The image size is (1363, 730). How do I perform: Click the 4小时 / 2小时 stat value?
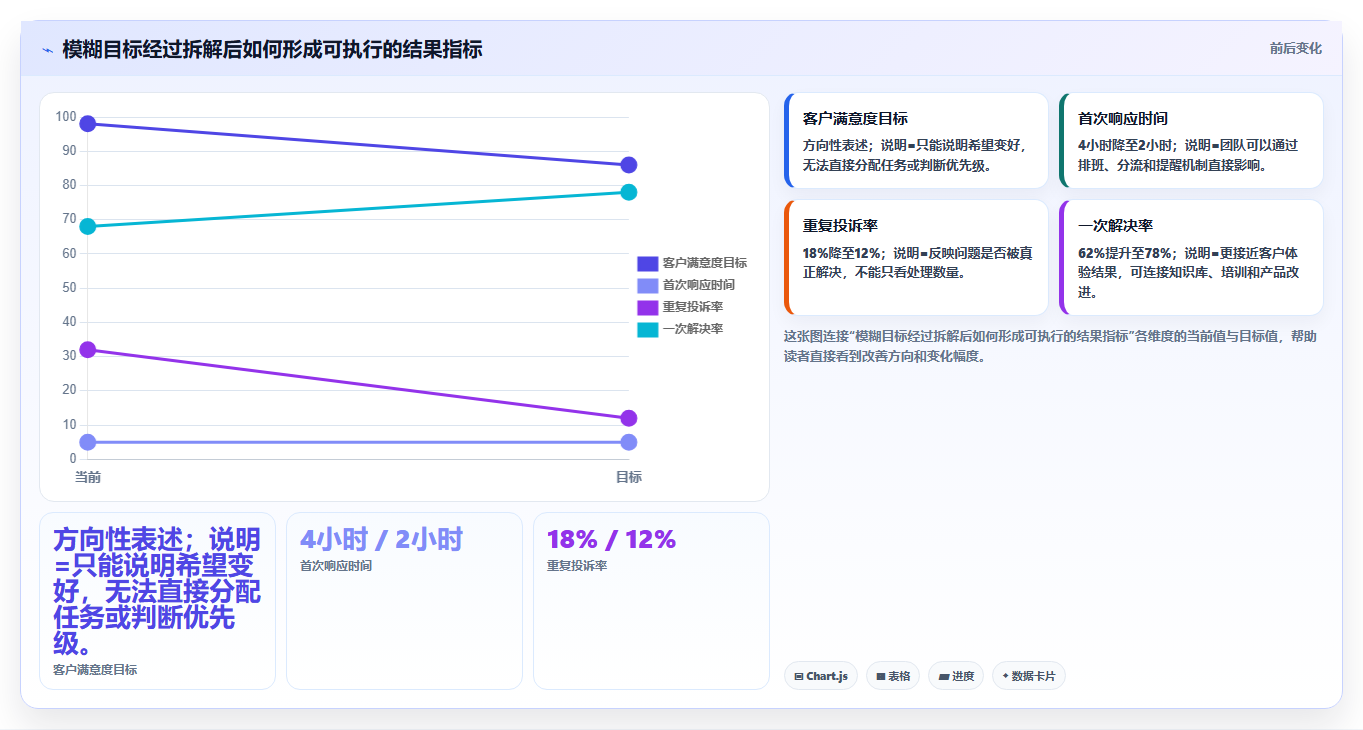pos(381,540)
